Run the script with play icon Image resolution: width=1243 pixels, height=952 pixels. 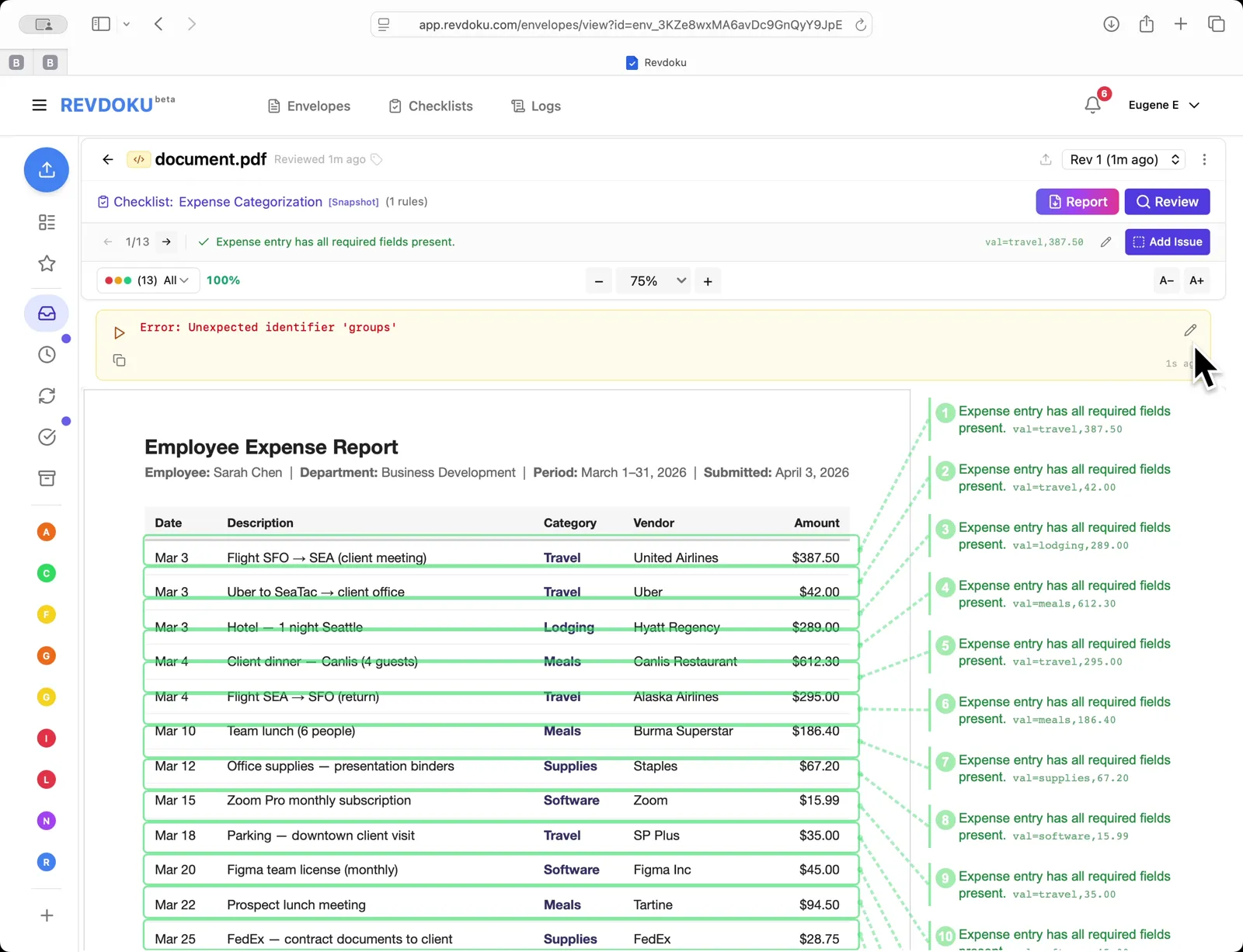tap(119, 333)
